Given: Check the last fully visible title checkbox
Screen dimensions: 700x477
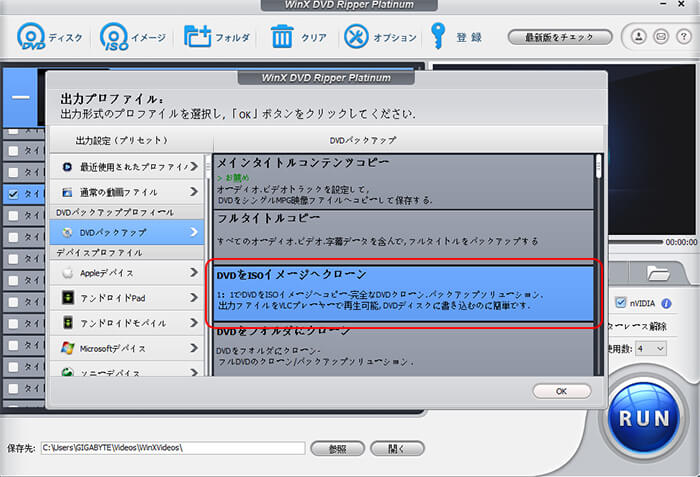Looking at the screenshot, I should [13, 389].
